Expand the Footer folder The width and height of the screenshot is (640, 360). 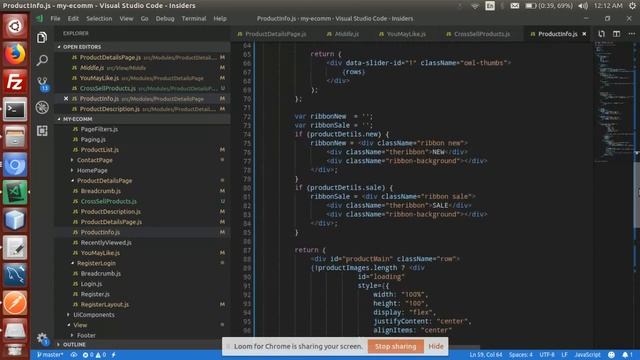[x=86, y=335]
